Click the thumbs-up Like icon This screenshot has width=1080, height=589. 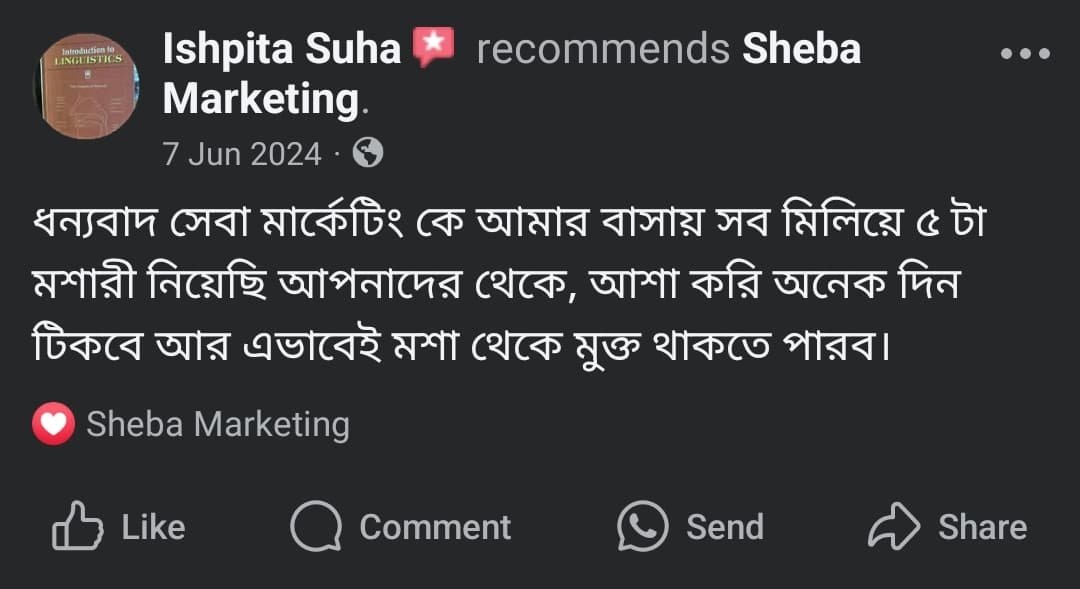[x=77, y=527]
